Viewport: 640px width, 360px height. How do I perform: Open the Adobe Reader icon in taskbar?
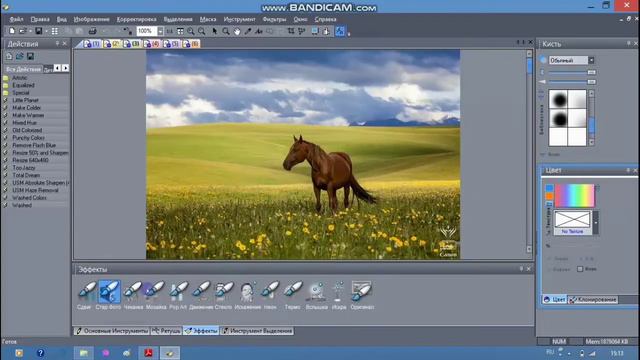(x=148, y=353)
